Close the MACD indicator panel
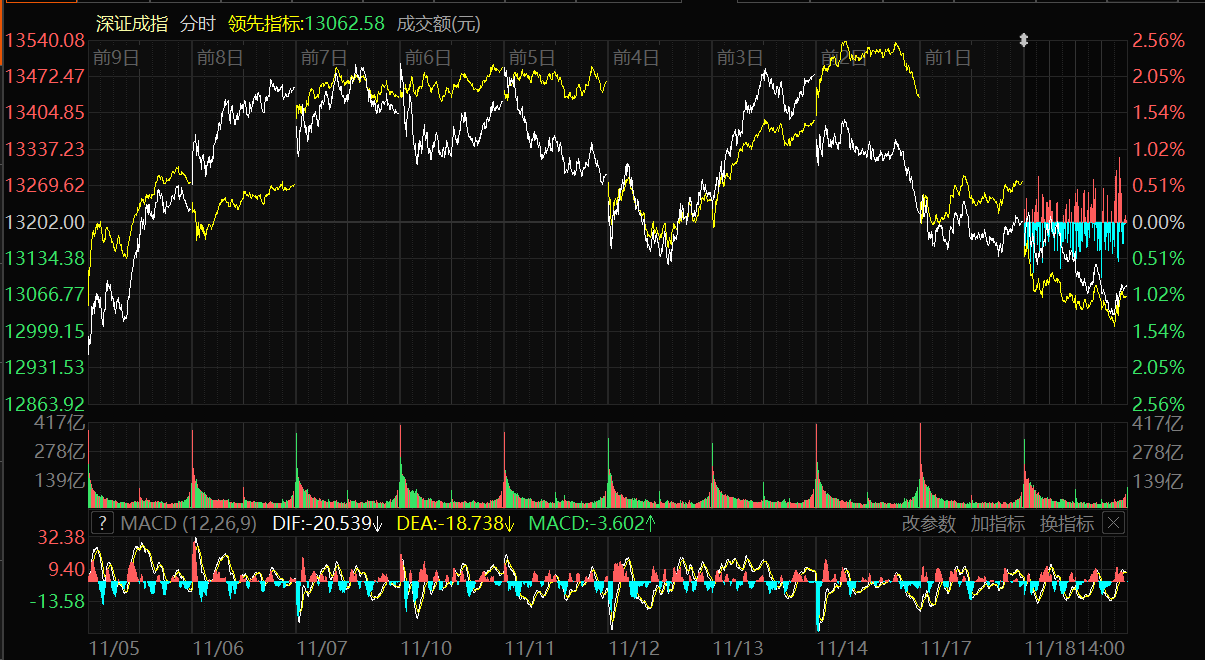Image resolution: width=1205 pixels, height=660 pixels. (x=1114, y=523)
